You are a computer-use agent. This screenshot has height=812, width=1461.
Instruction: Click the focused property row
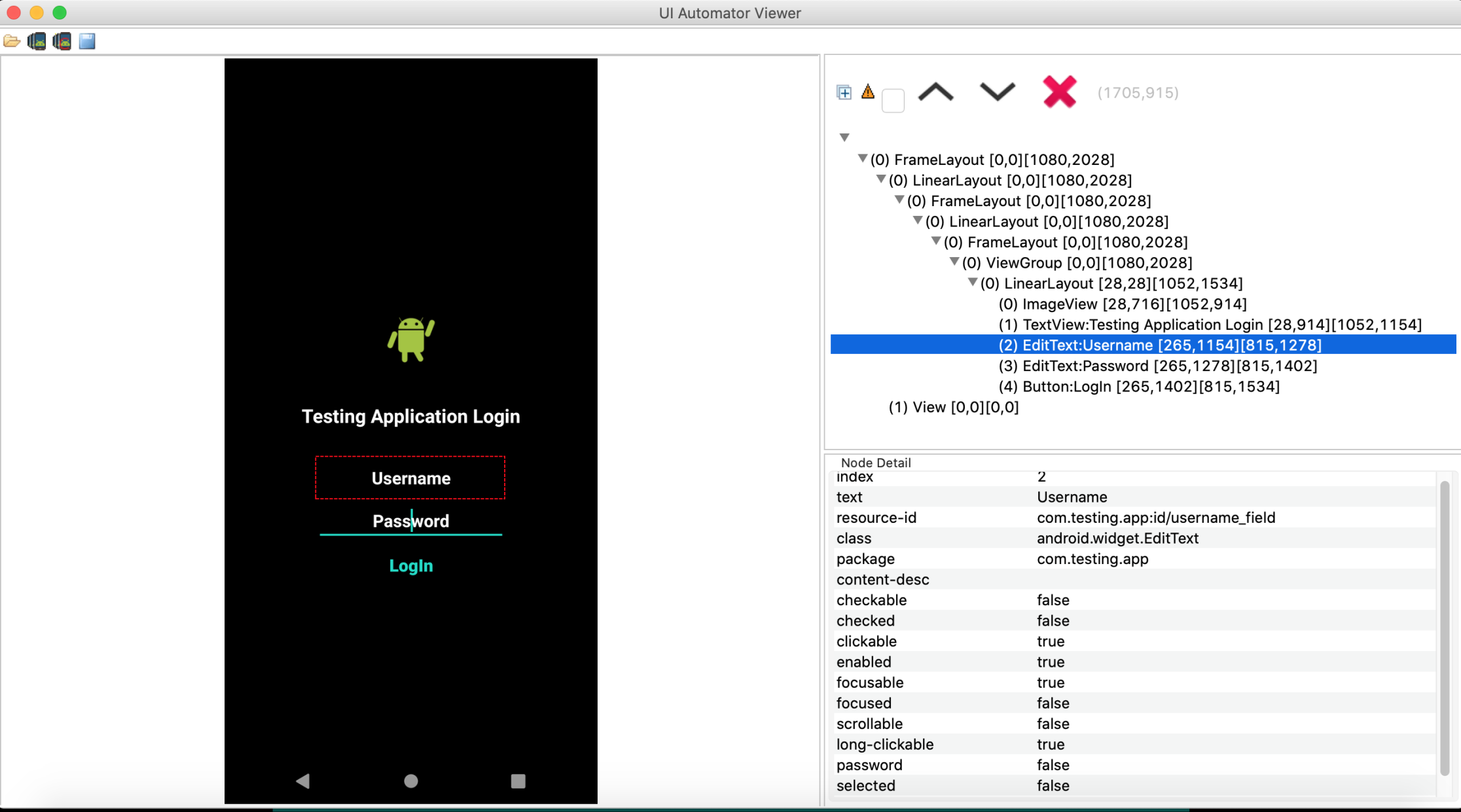pos(1134,703)
